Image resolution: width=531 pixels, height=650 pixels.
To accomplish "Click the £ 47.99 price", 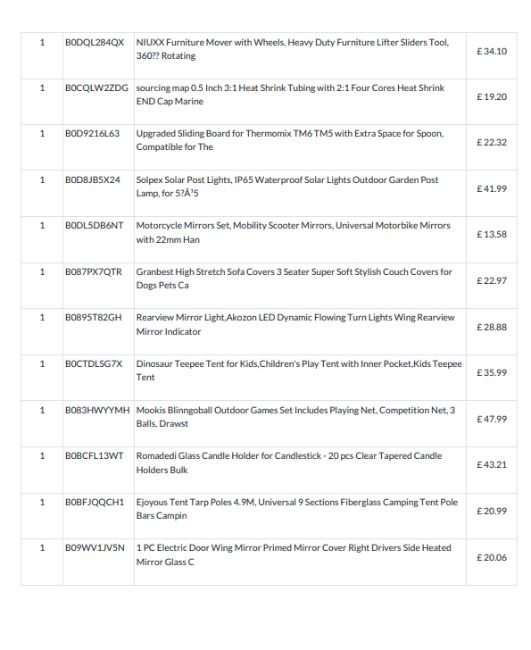I will coord(492,419).
